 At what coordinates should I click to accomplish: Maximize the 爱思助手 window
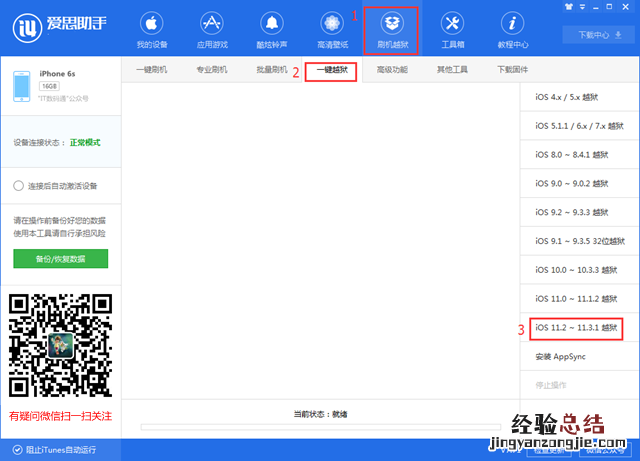[x=609, y=7]
